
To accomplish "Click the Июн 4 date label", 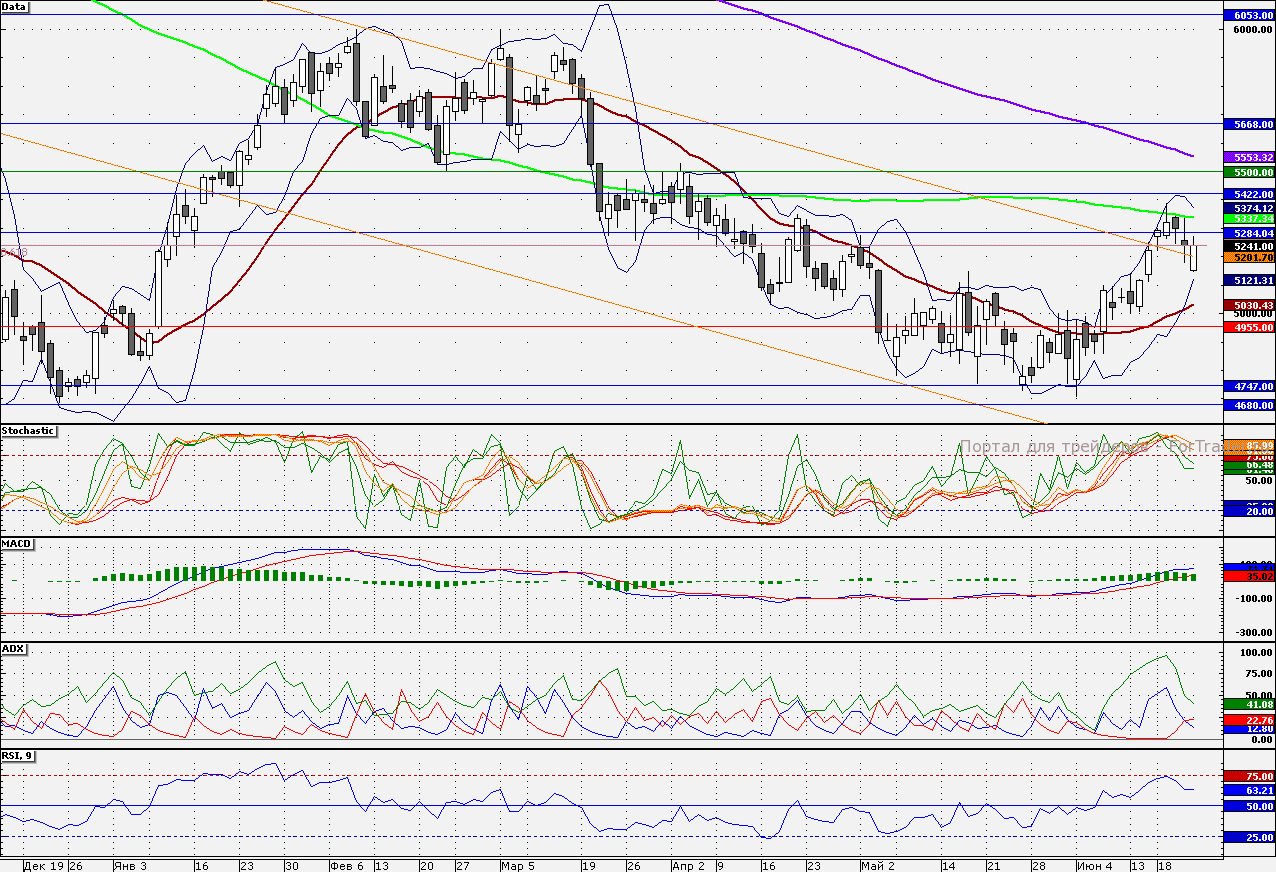I will [x=1094, y=866].
